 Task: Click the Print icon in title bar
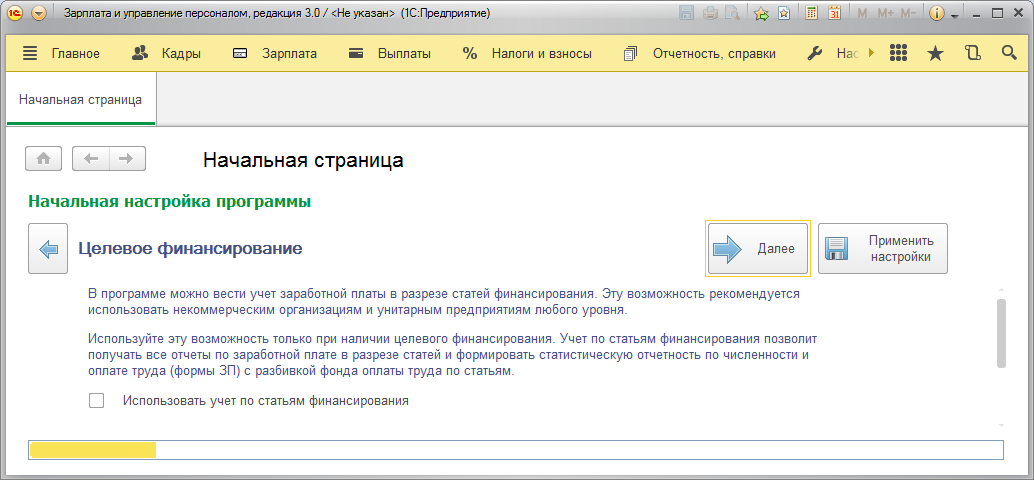point(710,13)
